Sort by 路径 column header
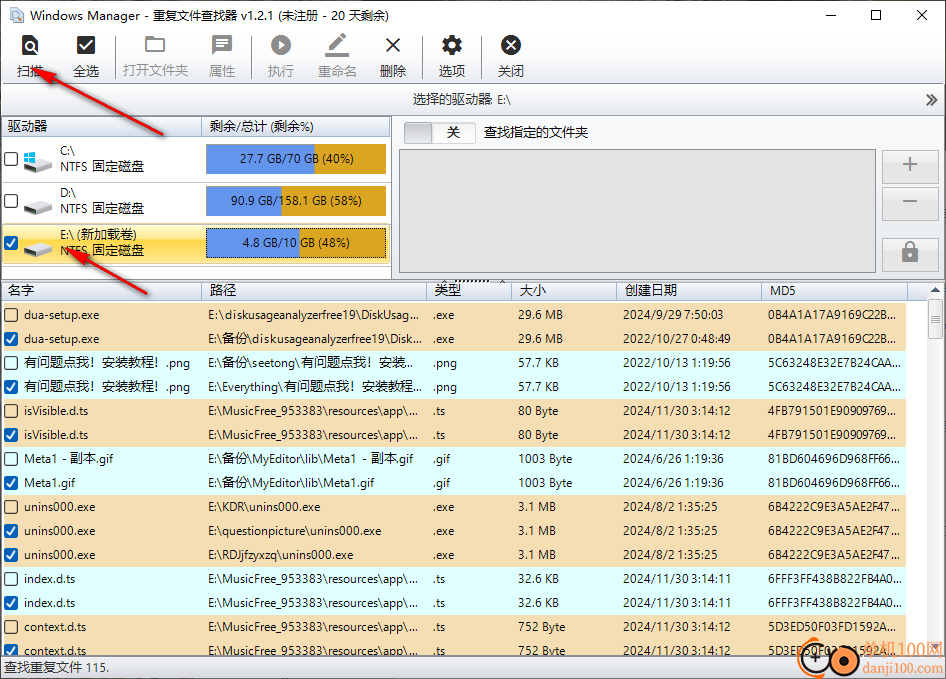This screenshot has height=679, width=946. 314,291
